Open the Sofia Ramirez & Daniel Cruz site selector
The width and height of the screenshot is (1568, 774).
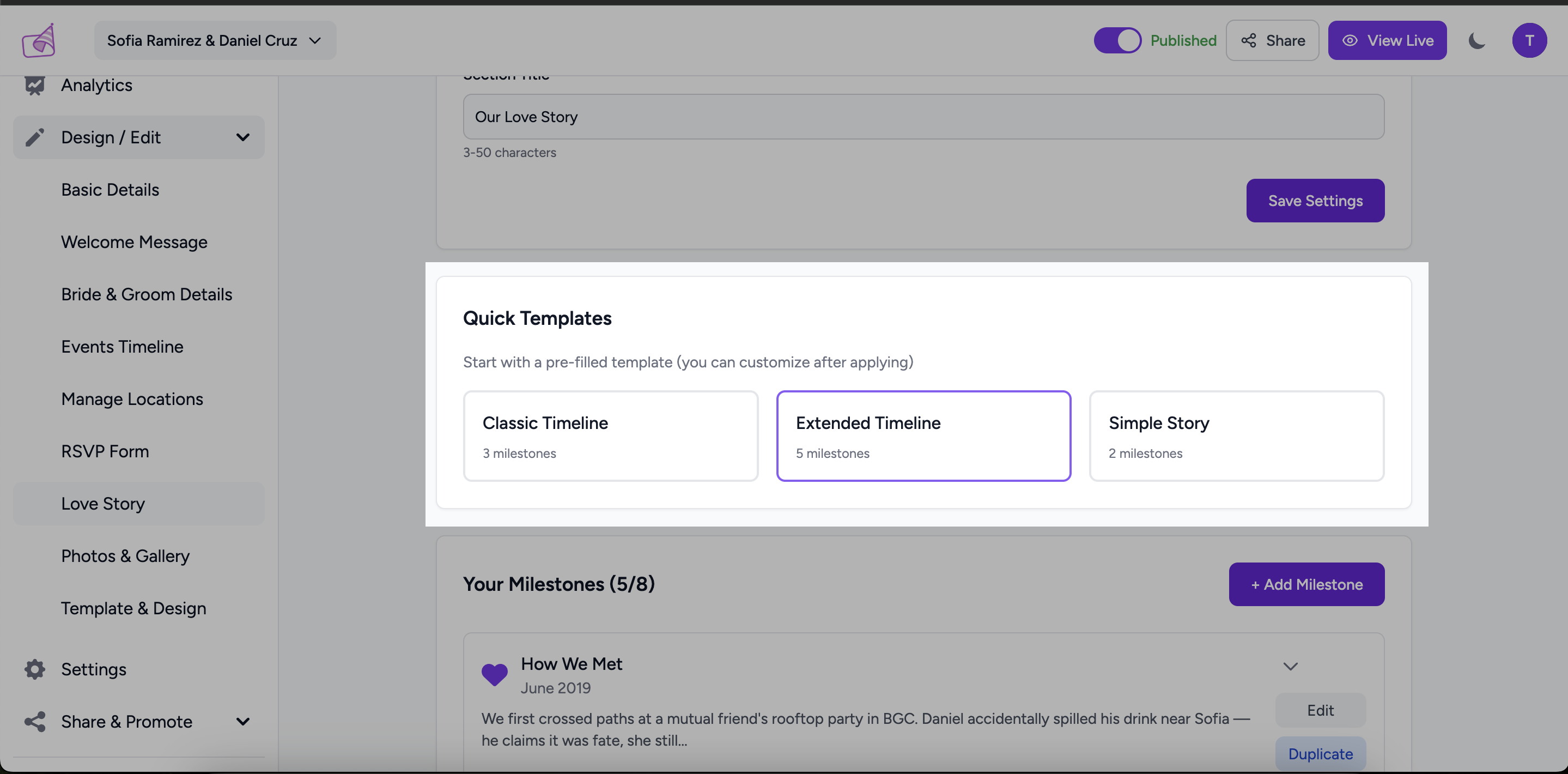pos(215,40)
